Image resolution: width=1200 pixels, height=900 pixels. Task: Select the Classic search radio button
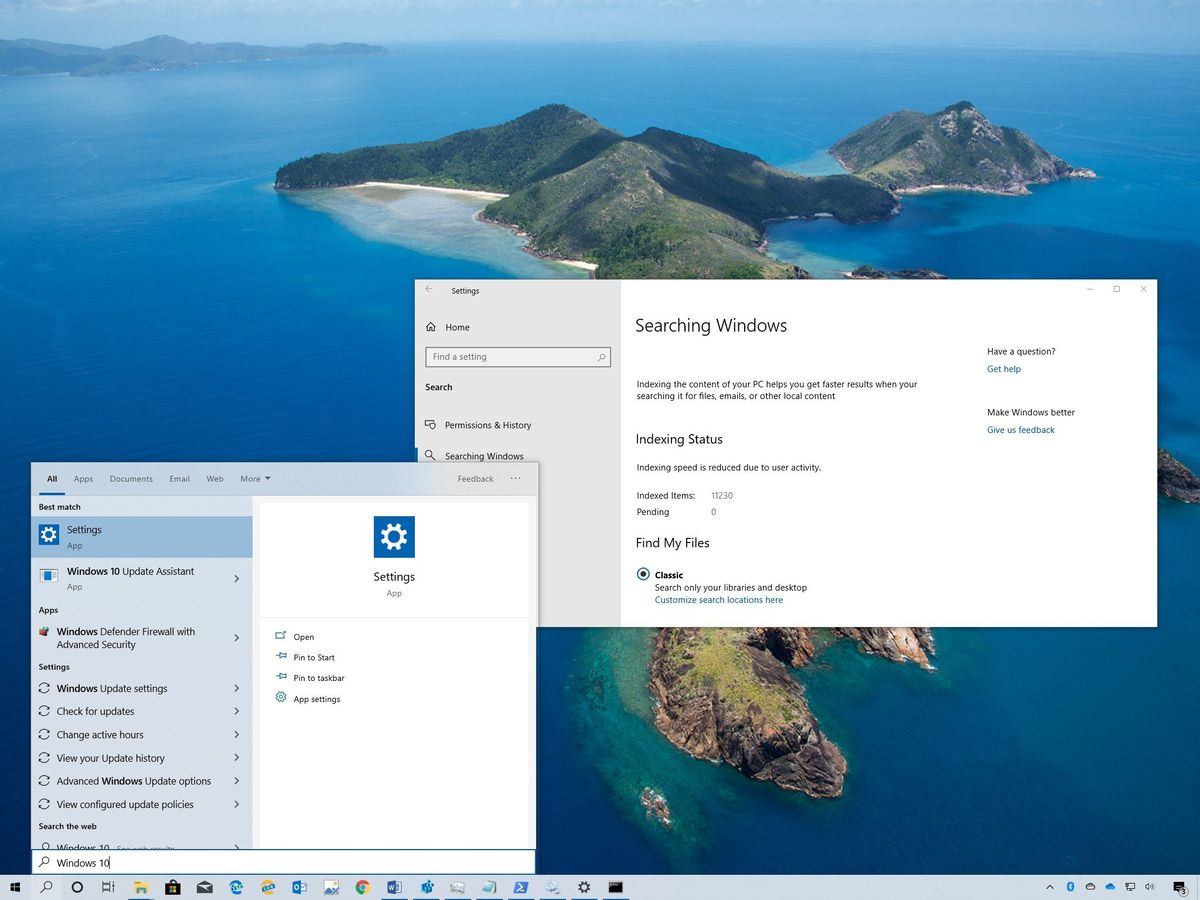click(643, 574)
